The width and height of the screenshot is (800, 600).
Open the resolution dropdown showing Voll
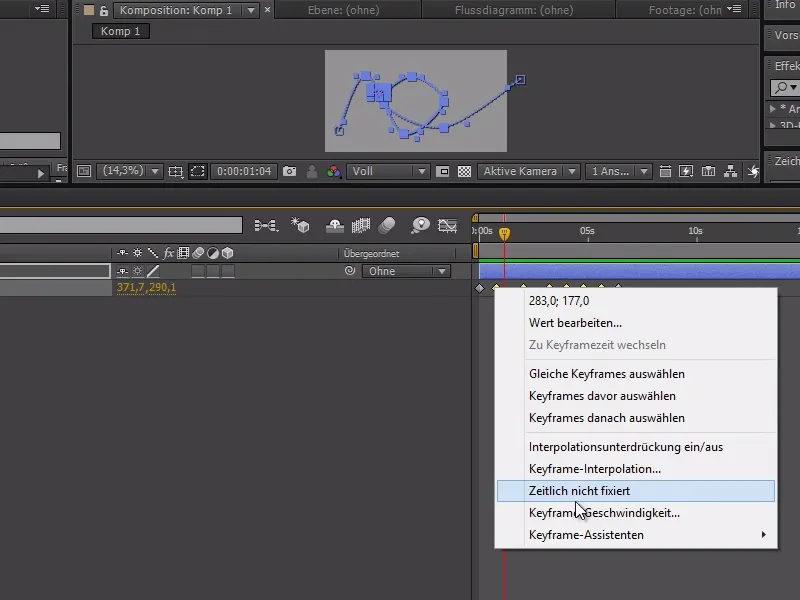coord(388,171)
